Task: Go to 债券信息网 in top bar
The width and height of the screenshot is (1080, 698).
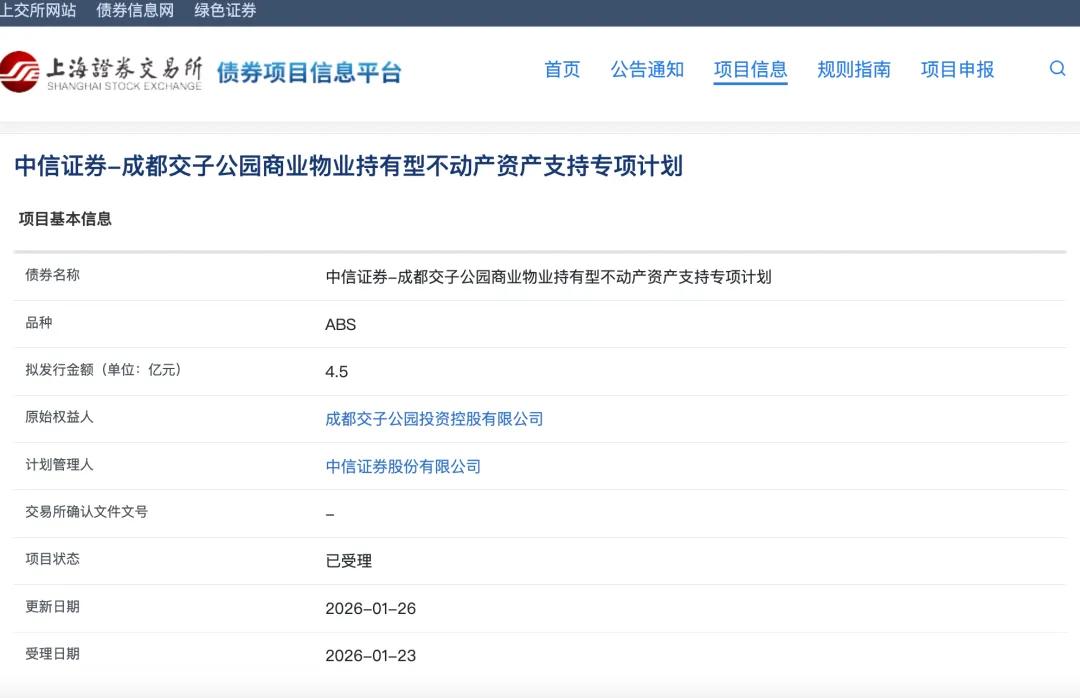Action: pos(135,10)
